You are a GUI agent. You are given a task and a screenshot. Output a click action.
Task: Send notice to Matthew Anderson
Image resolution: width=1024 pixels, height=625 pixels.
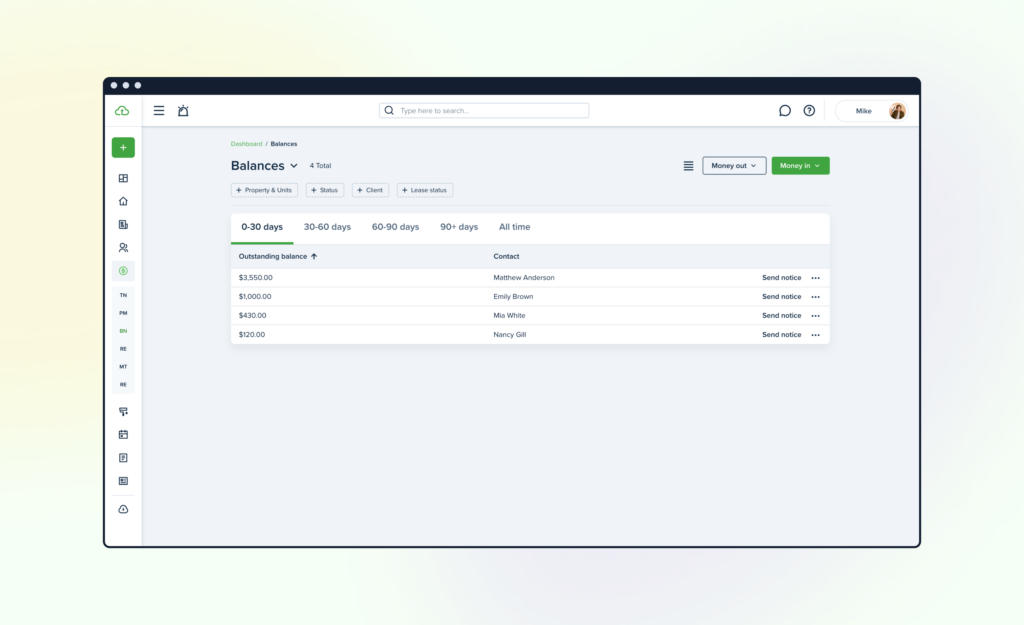[781, 278]
